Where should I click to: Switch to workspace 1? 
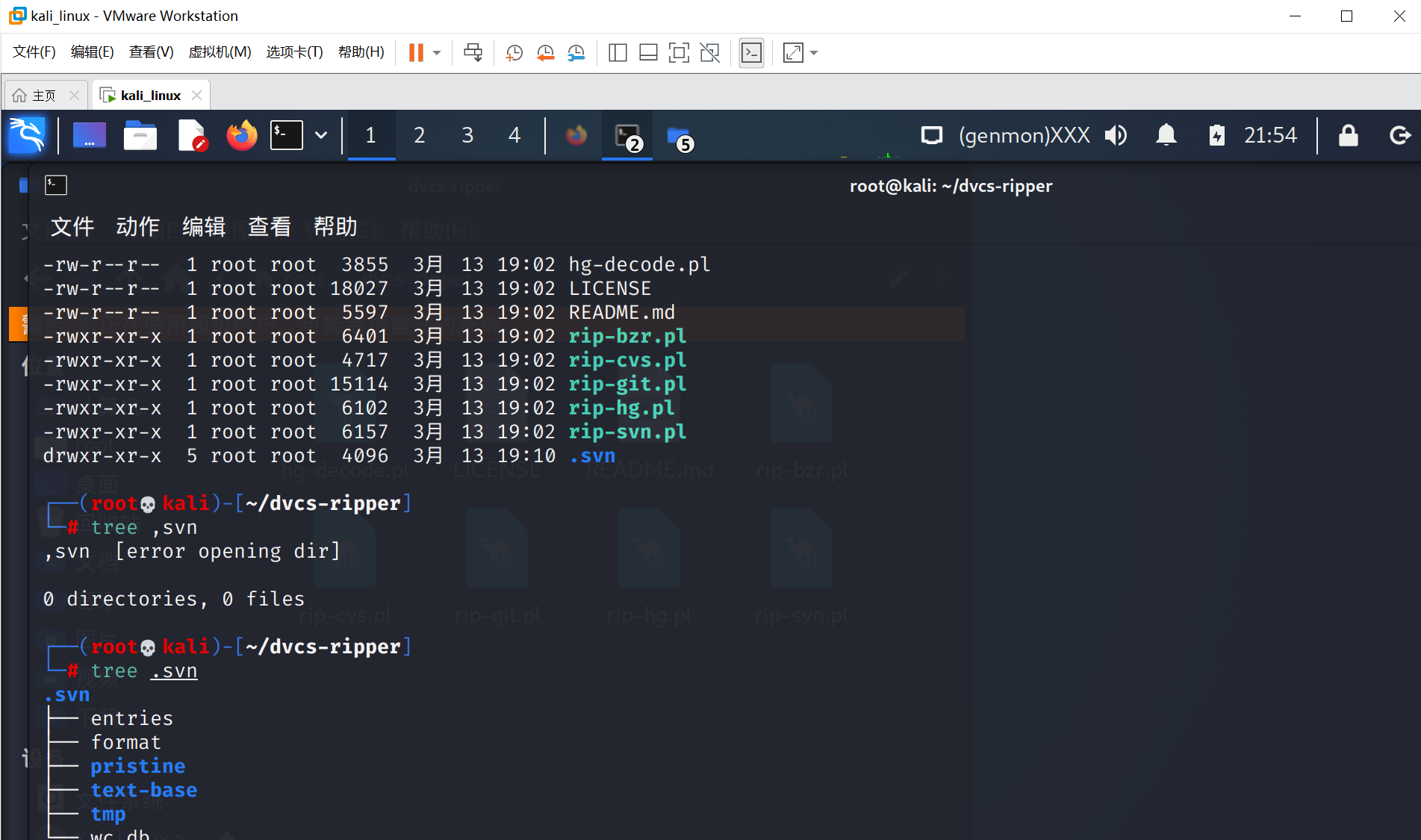pyautogui.click(x=370, y=135)
